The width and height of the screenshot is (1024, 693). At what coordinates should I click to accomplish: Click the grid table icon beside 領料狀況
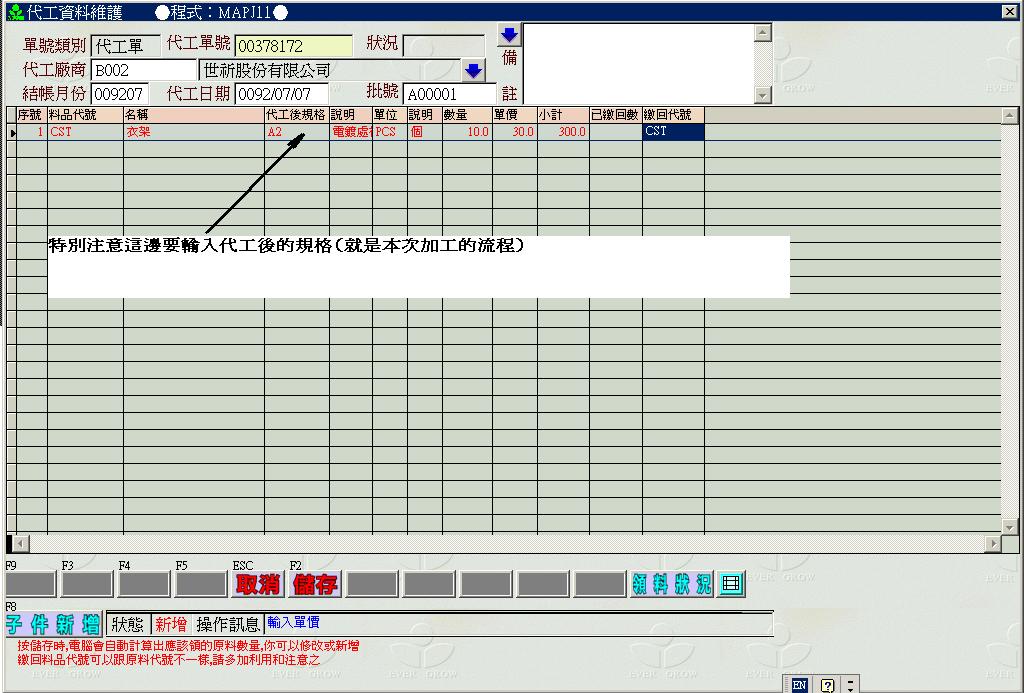(732, 584)
